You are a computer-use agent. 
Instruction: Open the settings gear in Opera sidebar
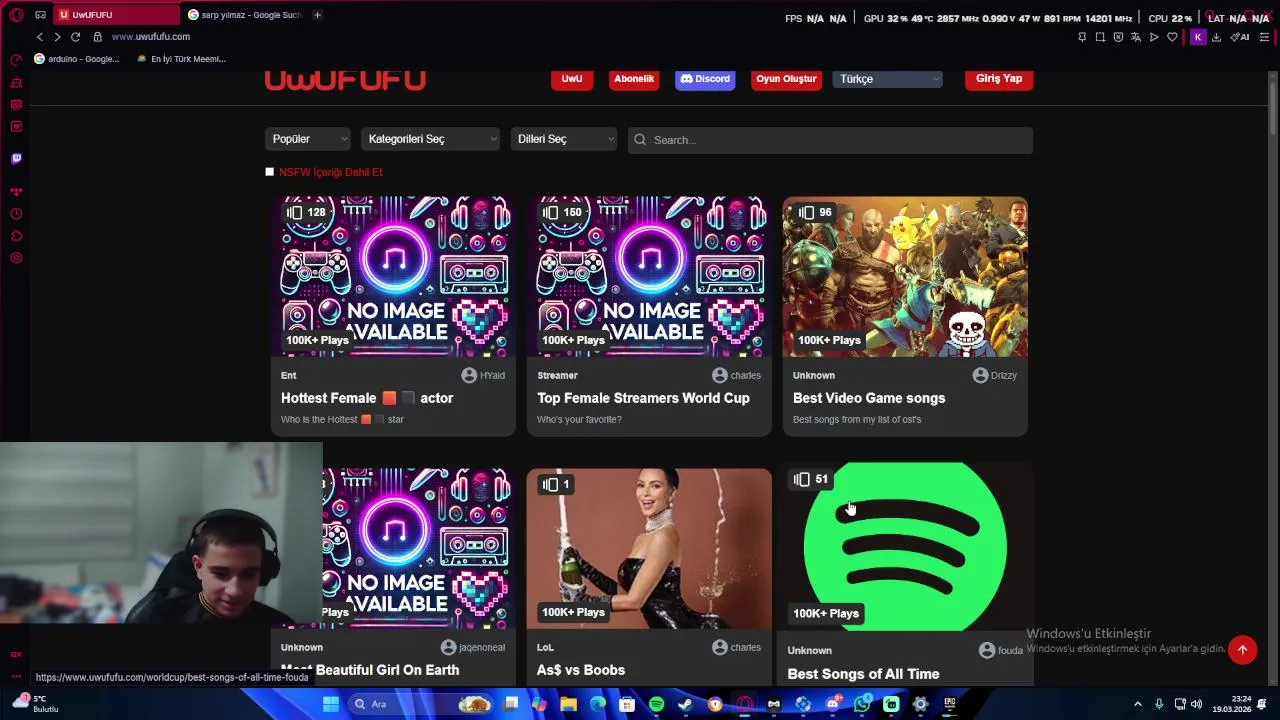pyautogui.click(x=16, y=258)
